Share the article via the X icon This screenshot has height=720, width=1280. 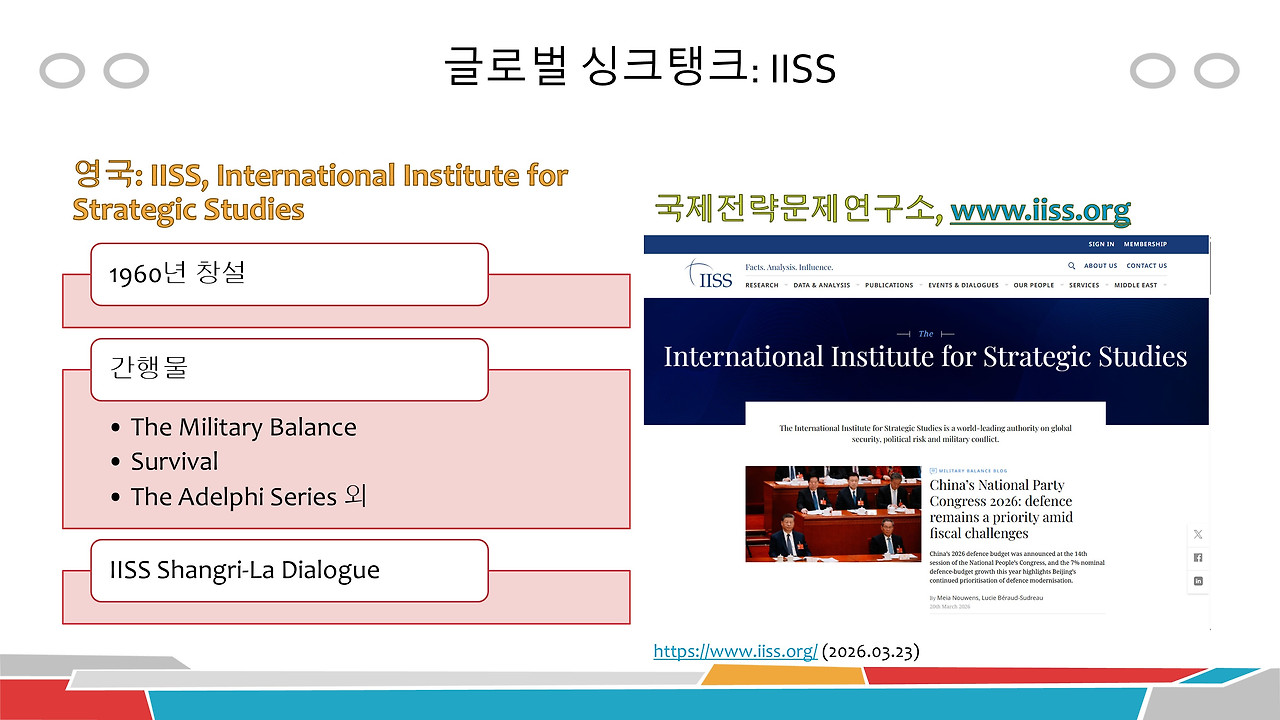1197,534
